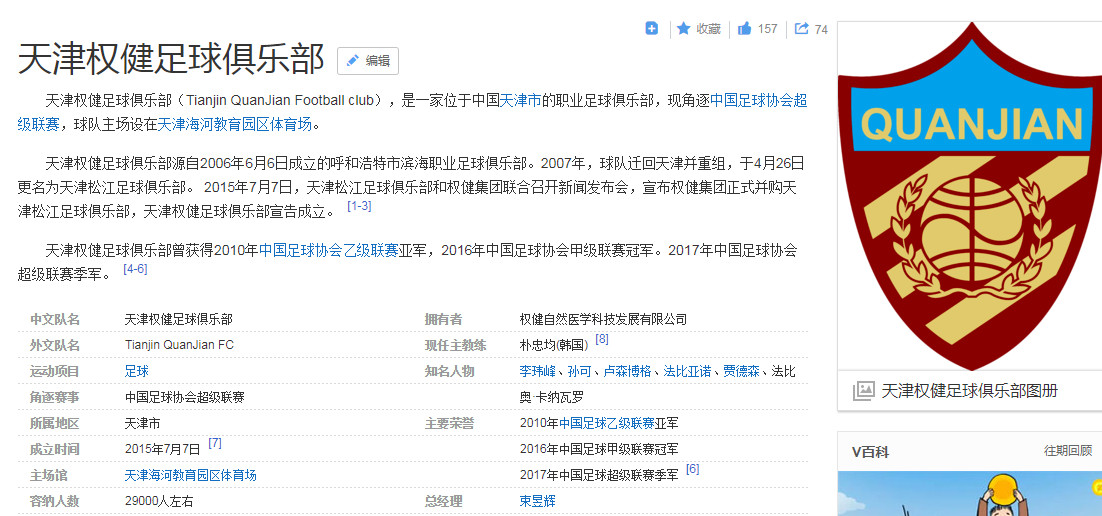Open 天津海河教育园区体育场 link in intro paragraph
This screenshot has width=1102, height=516.
pos(234,124)
